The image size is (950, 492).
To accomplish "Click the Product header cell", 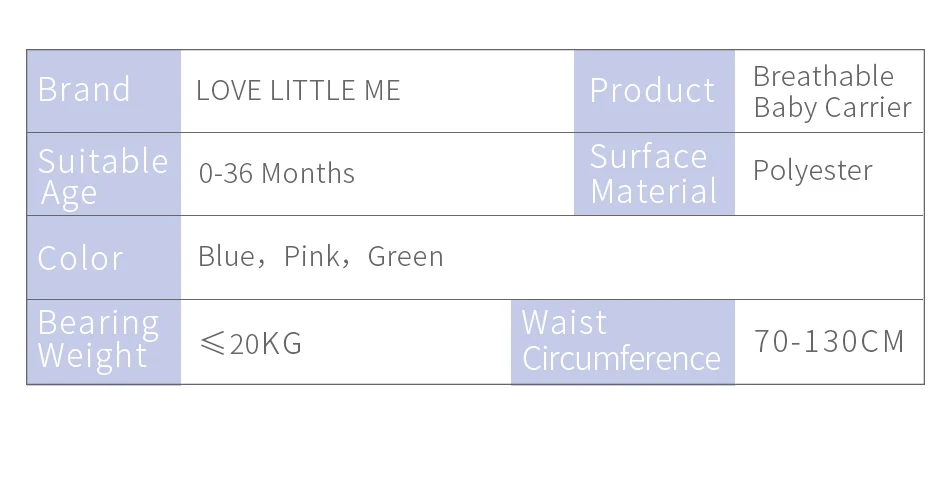I will point(654,91).
